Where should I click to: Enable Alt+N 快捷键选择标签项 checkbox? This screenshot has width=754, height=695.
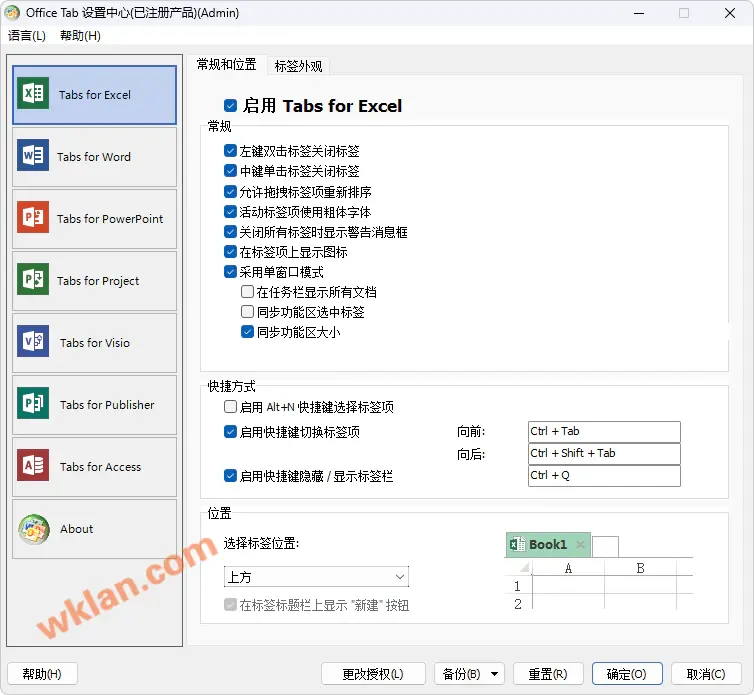coord(230,407)
